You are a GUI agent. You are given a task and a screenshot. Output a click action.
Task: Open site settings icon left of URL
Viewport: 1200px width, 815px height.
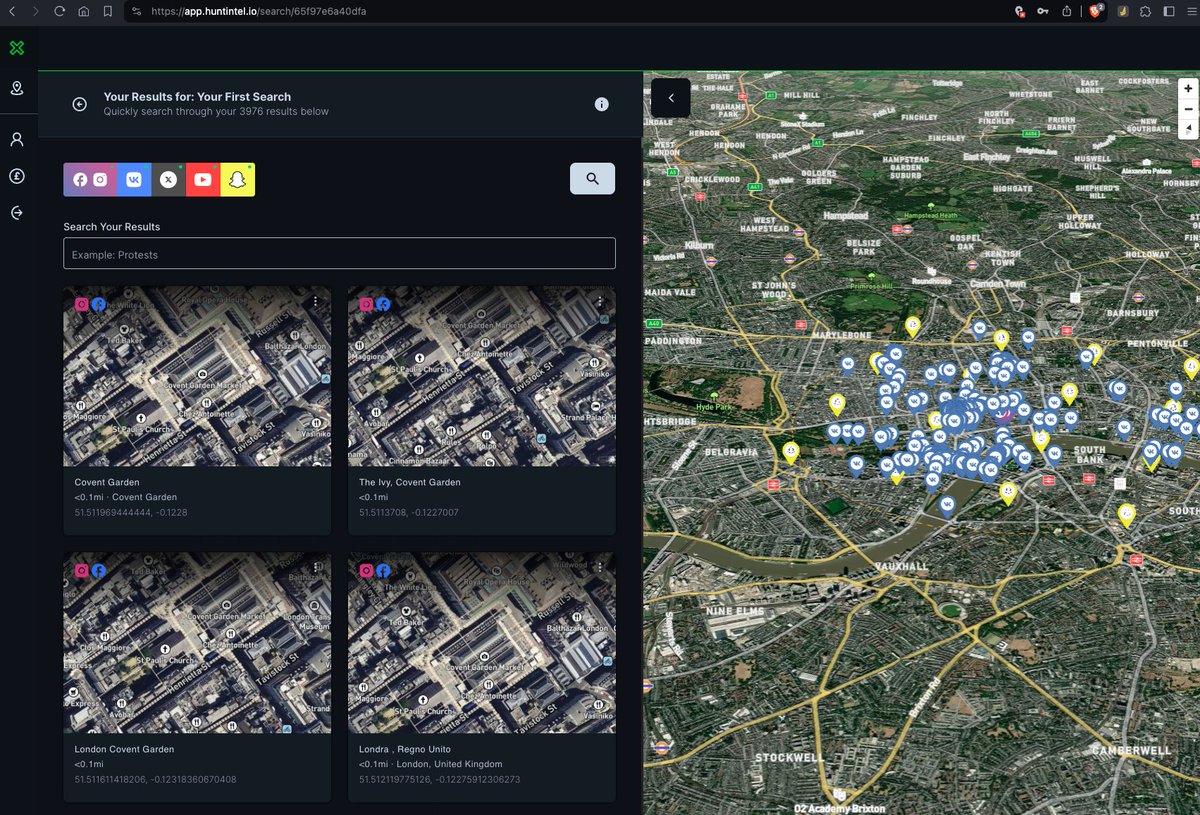pyautogui.click(x=136, y=11)
